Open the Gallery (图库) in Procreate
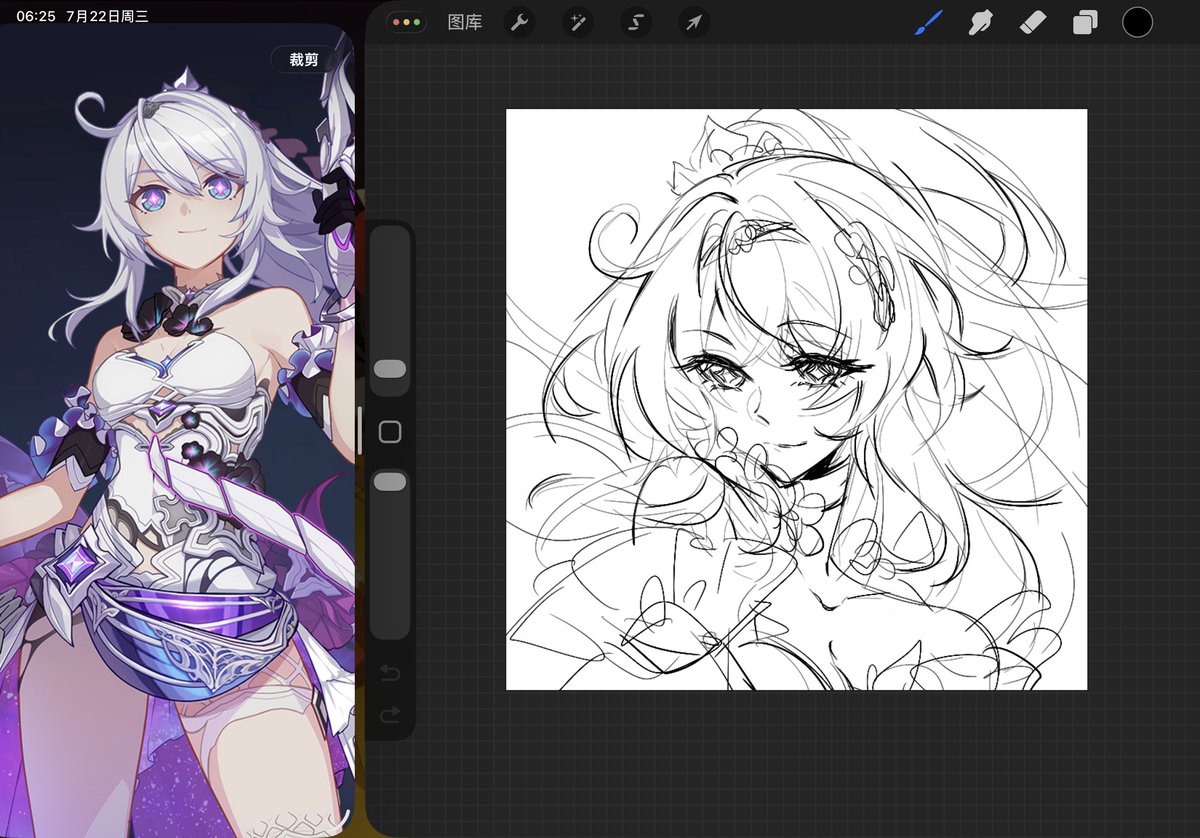The height and width of the screenshot is (838, 1200). [x=465, y=22]
